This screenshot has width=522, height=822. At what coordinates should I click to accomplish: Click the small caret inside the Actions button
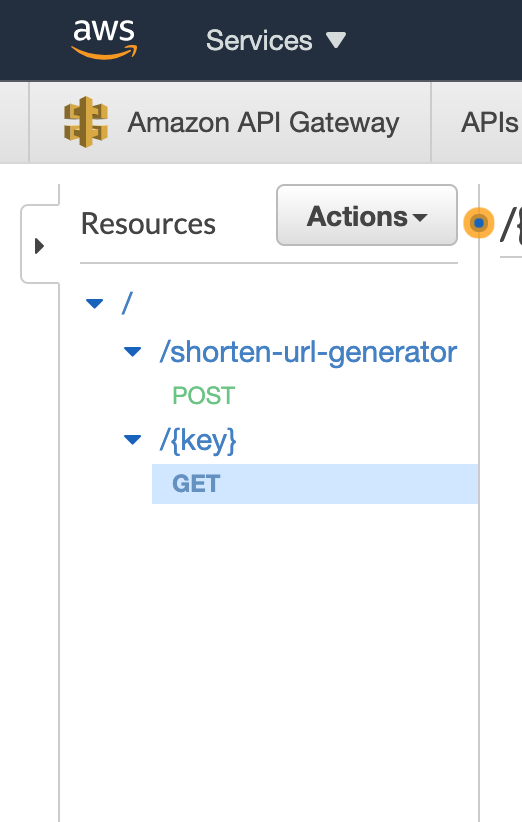click(420, 217)
